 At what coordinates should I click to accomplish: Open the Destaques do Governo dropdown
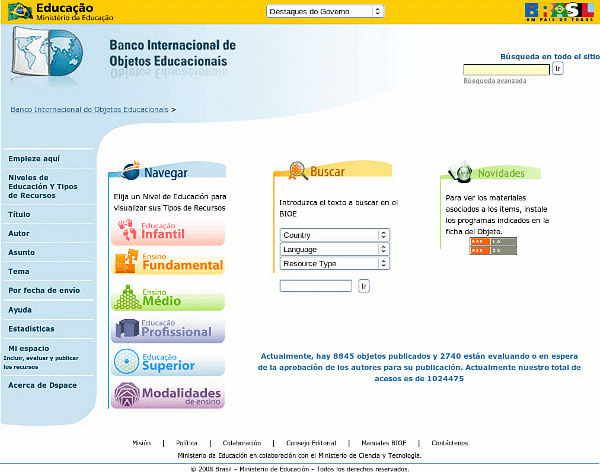coord(325,11)
